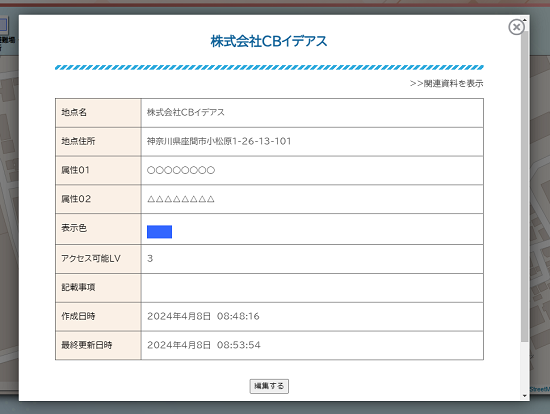Click the 編集する button

269,386
